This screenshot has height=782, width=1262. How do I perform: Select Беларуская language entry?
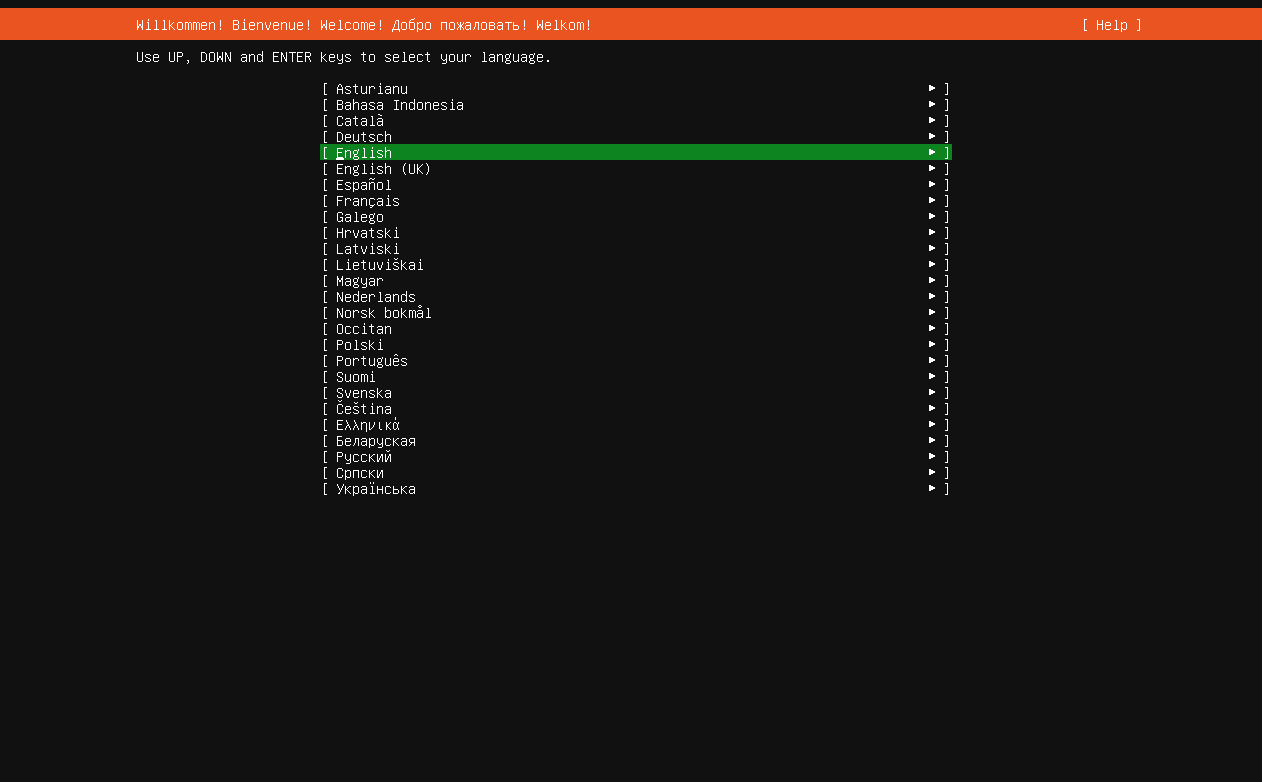(x=636, y=441)
